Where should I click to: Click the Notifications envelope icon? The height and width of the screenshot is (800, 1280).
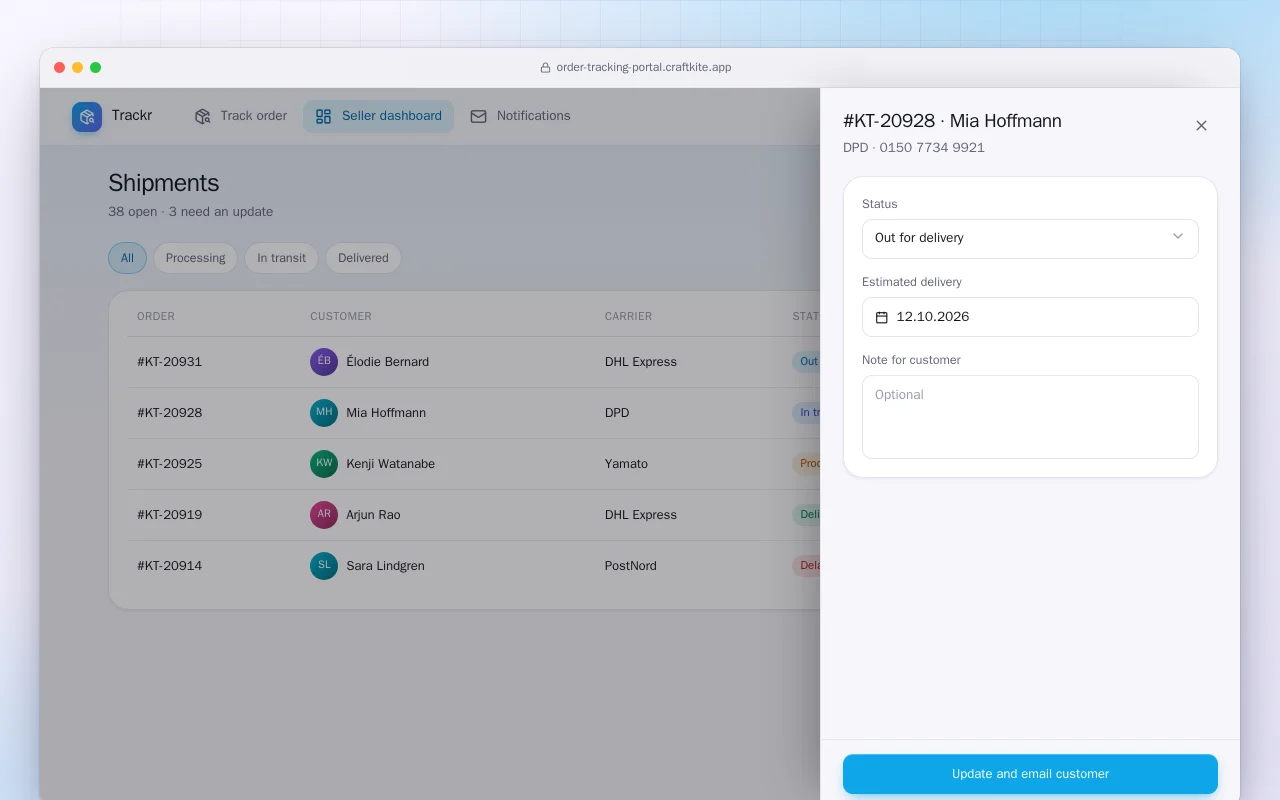coord(478,116)
